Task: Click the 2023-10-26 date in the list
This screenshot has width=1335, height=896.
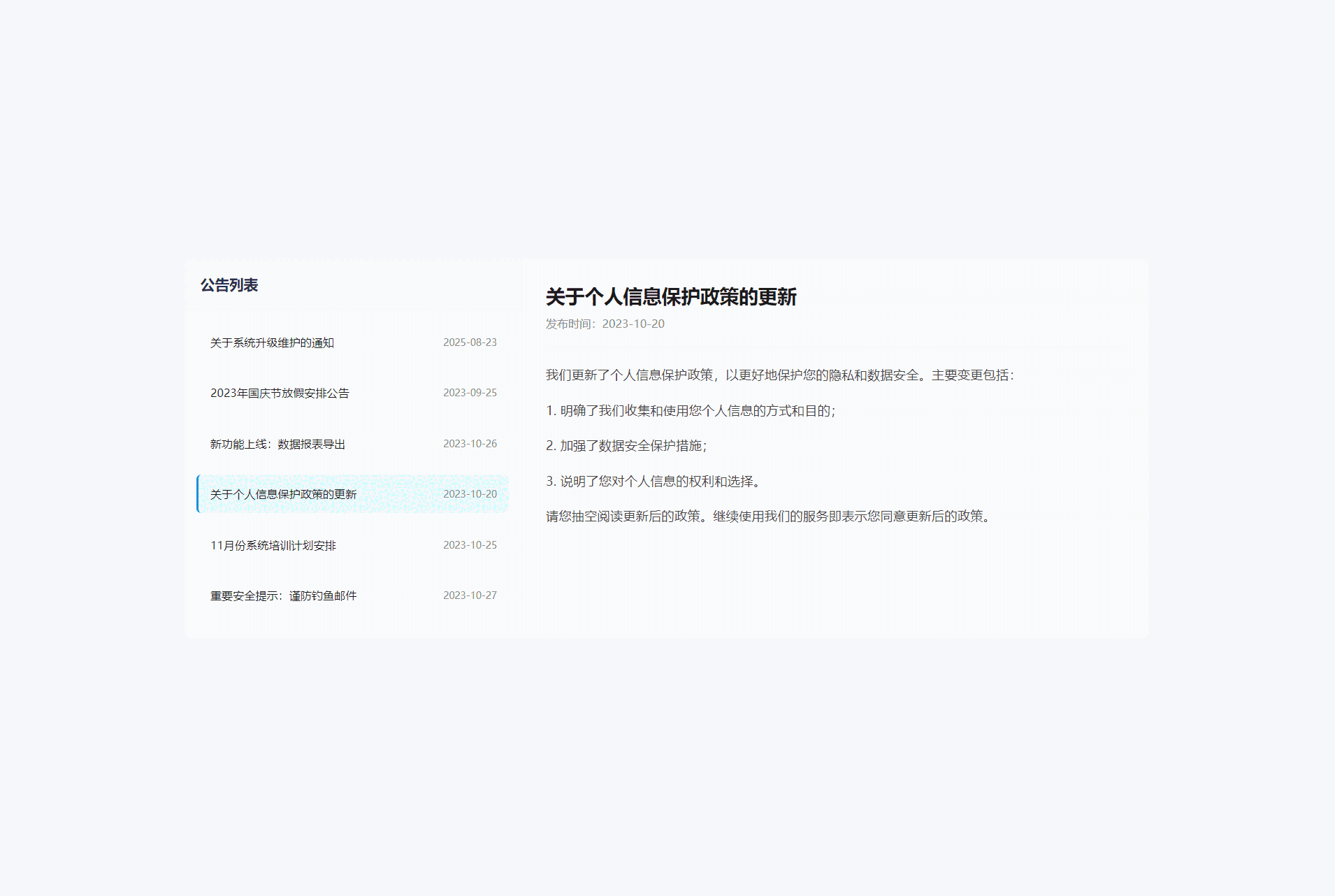Action: [x=470, y=444]
